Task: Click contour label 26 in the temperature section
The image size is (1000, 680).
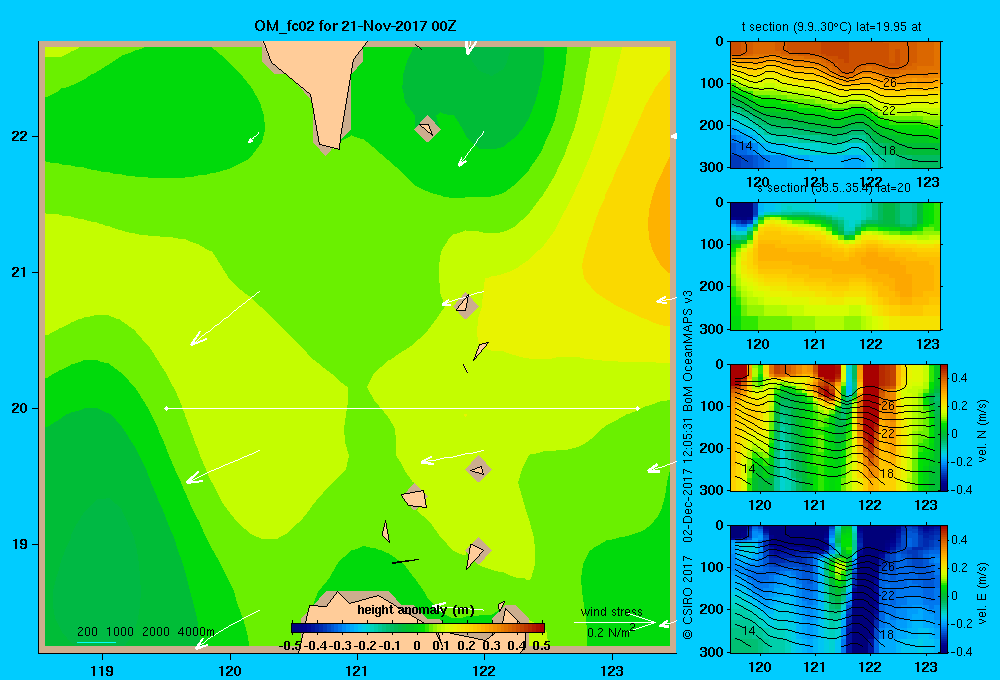Action: (890, 82)
